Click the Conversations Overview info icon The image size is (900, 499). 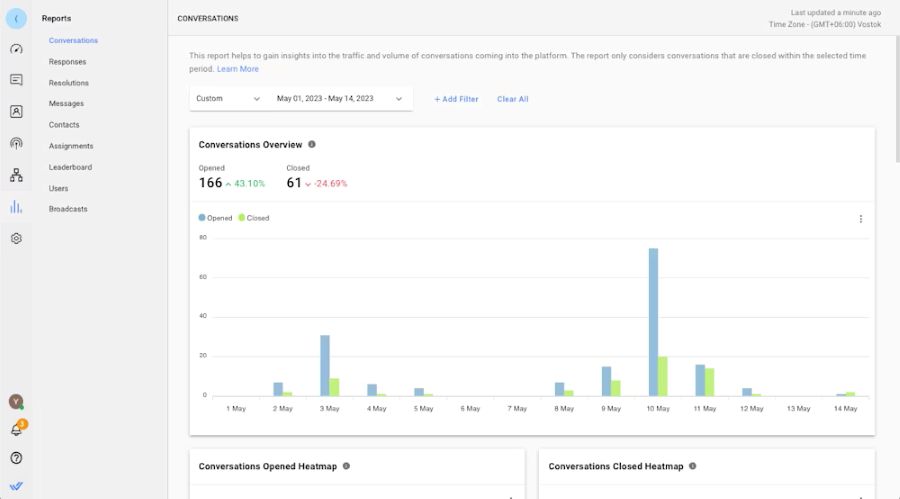pos(312,145)
